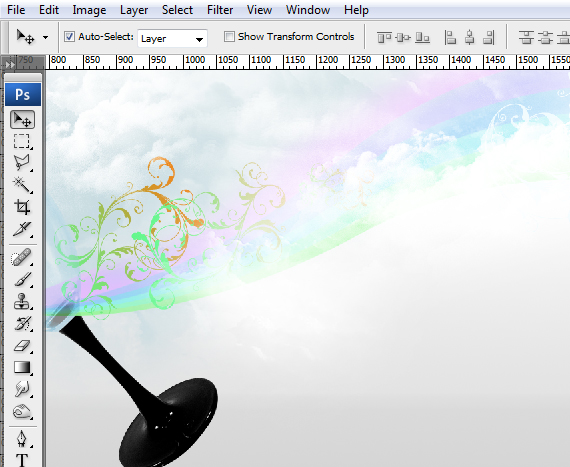Pick the Eraser tool
The image size is (570, 467).
[22, 346]
